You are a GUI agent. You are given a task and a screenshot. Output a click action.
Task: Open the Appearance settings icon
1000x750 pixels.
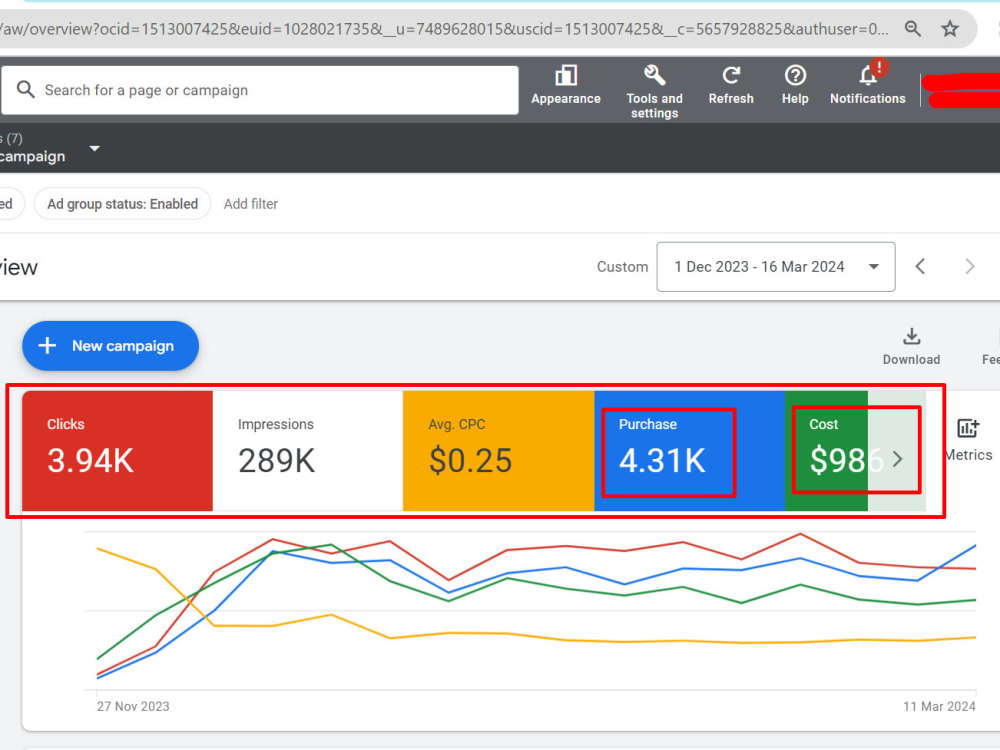tap(566, 76)
